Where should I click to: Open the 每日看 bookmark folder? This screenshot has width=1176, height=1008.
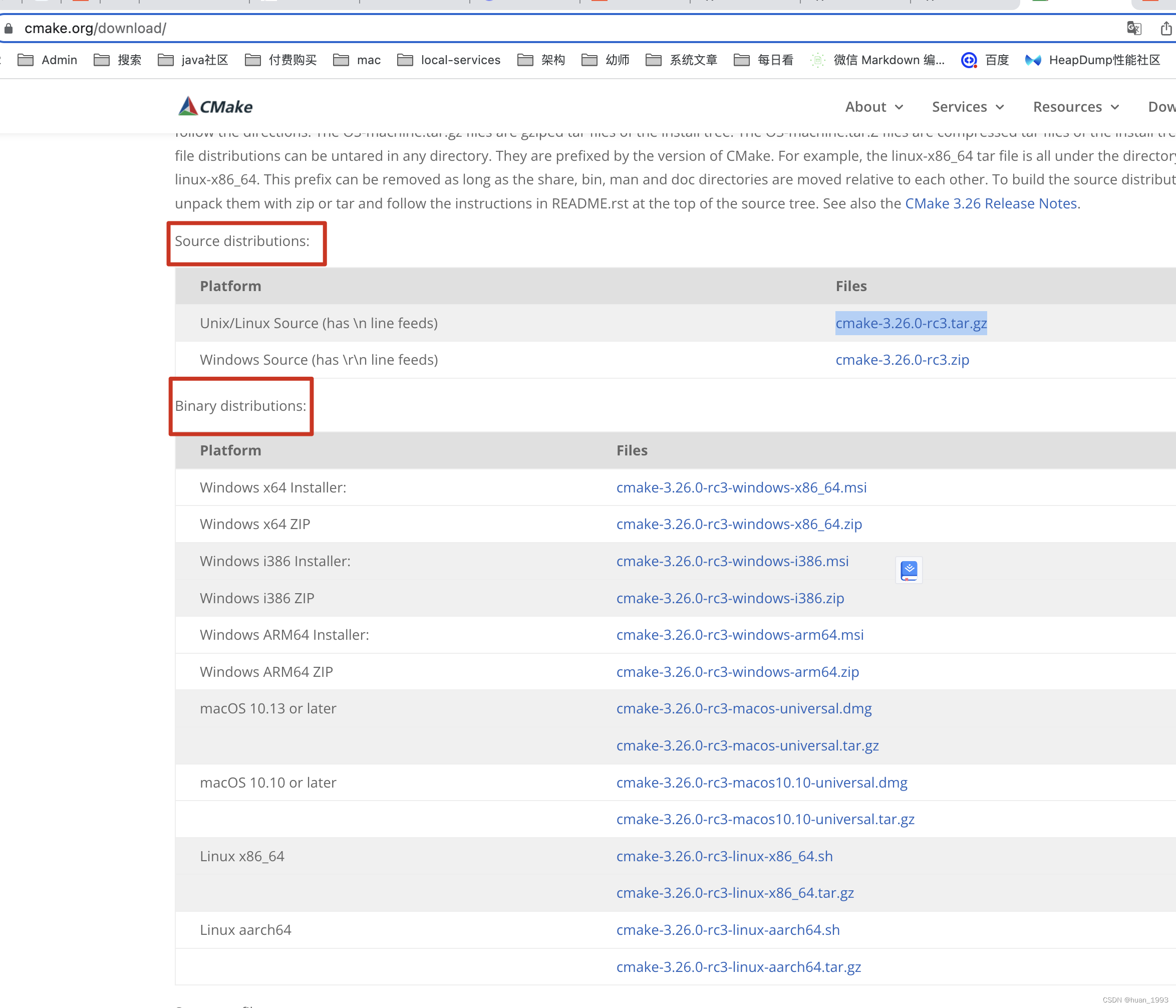click(x=763, y=60)
